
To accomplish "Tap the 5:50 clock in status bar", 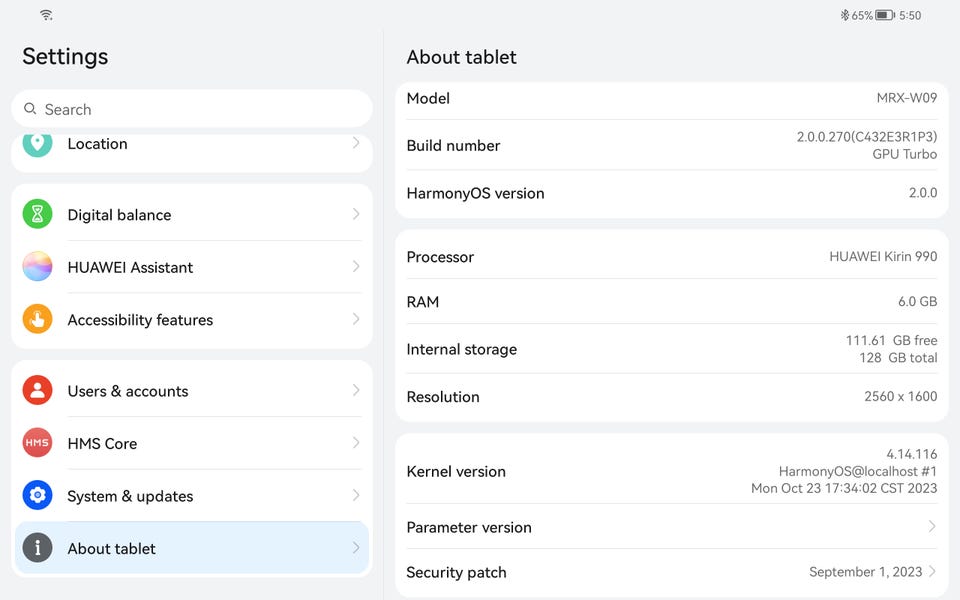I will pyautogui.click(x=910, y=15).
